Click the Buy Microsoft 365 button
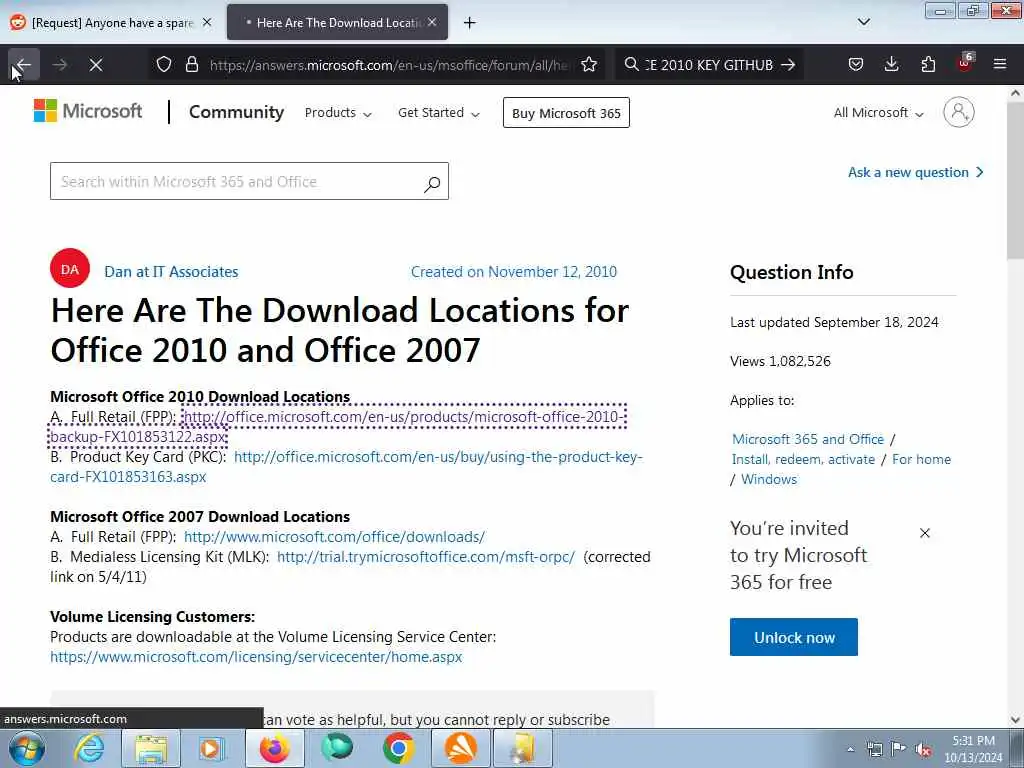Screen dimensions: 1024x768 click(566, 113)
